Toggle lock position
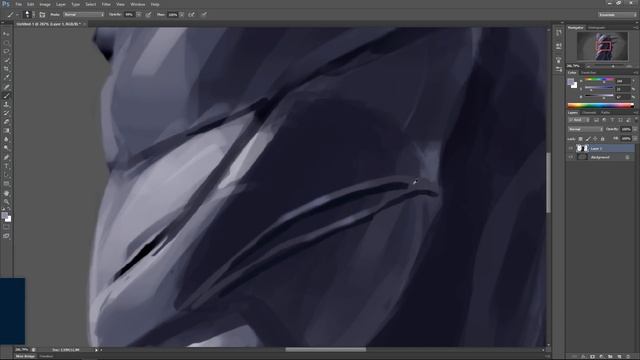This screenshot has width=640, height=360. click(595, 139)
